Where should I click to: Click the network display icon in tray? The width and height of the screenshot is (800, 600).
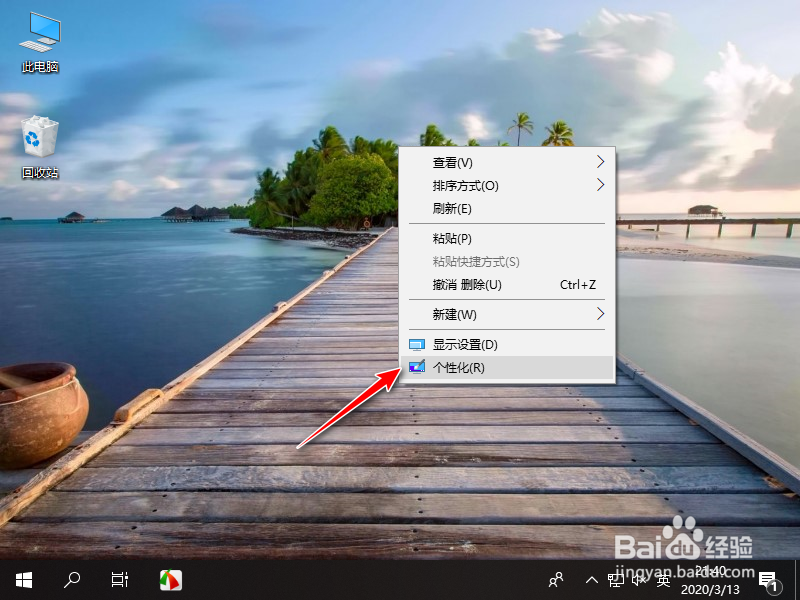coord(617,580)
